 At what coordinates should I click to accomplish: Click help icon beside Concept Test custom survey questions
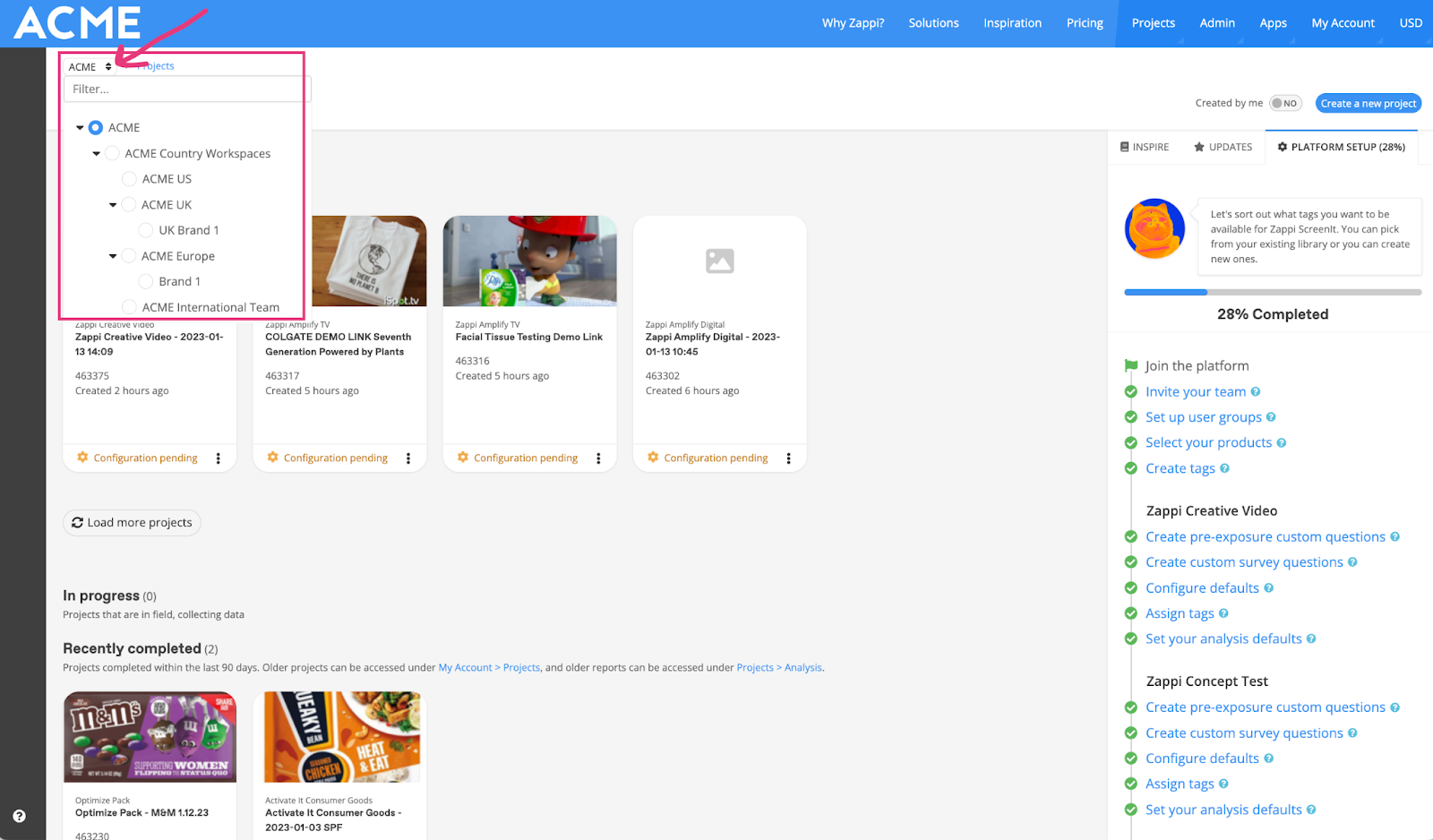(x=1352, y=733)
